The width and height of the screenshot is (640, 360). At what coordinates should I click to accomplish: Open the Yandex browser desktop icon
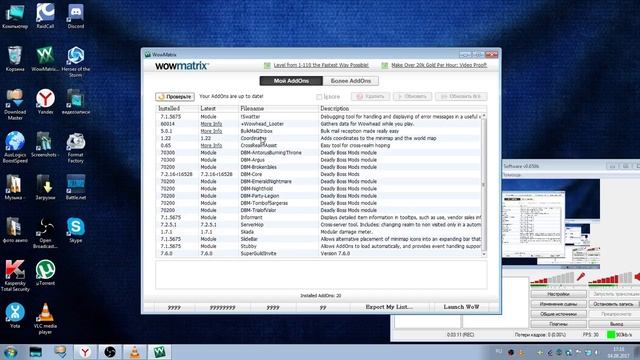[45, 101]
